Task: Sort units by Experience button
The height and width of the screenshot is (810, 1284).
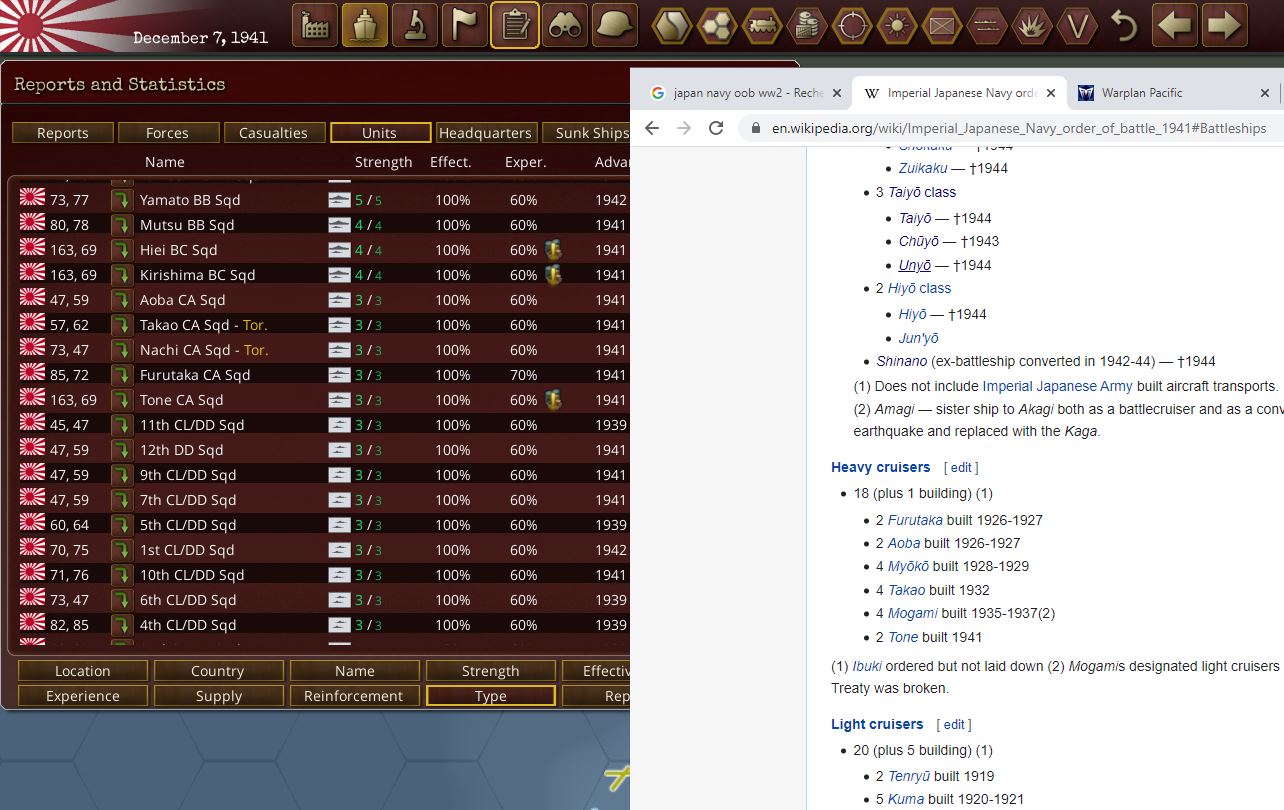Action: tap(83, 696)
